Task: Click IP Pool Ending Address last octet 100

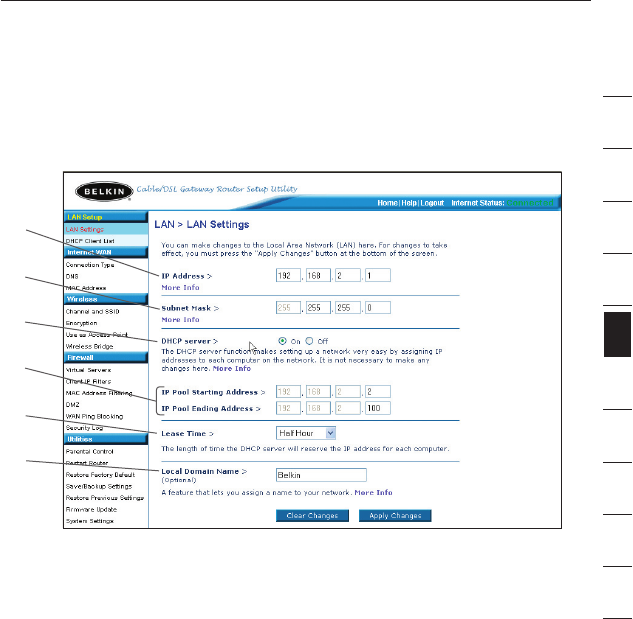Action: [x=378, y=408]
